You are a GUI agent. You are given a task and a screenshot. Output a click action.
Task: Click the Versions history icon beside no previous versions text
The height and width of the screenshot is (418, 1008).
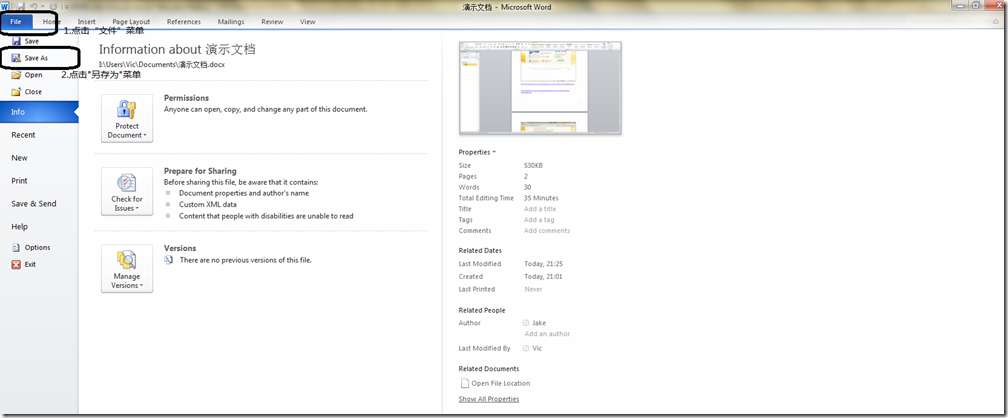[x=168, y=260]
